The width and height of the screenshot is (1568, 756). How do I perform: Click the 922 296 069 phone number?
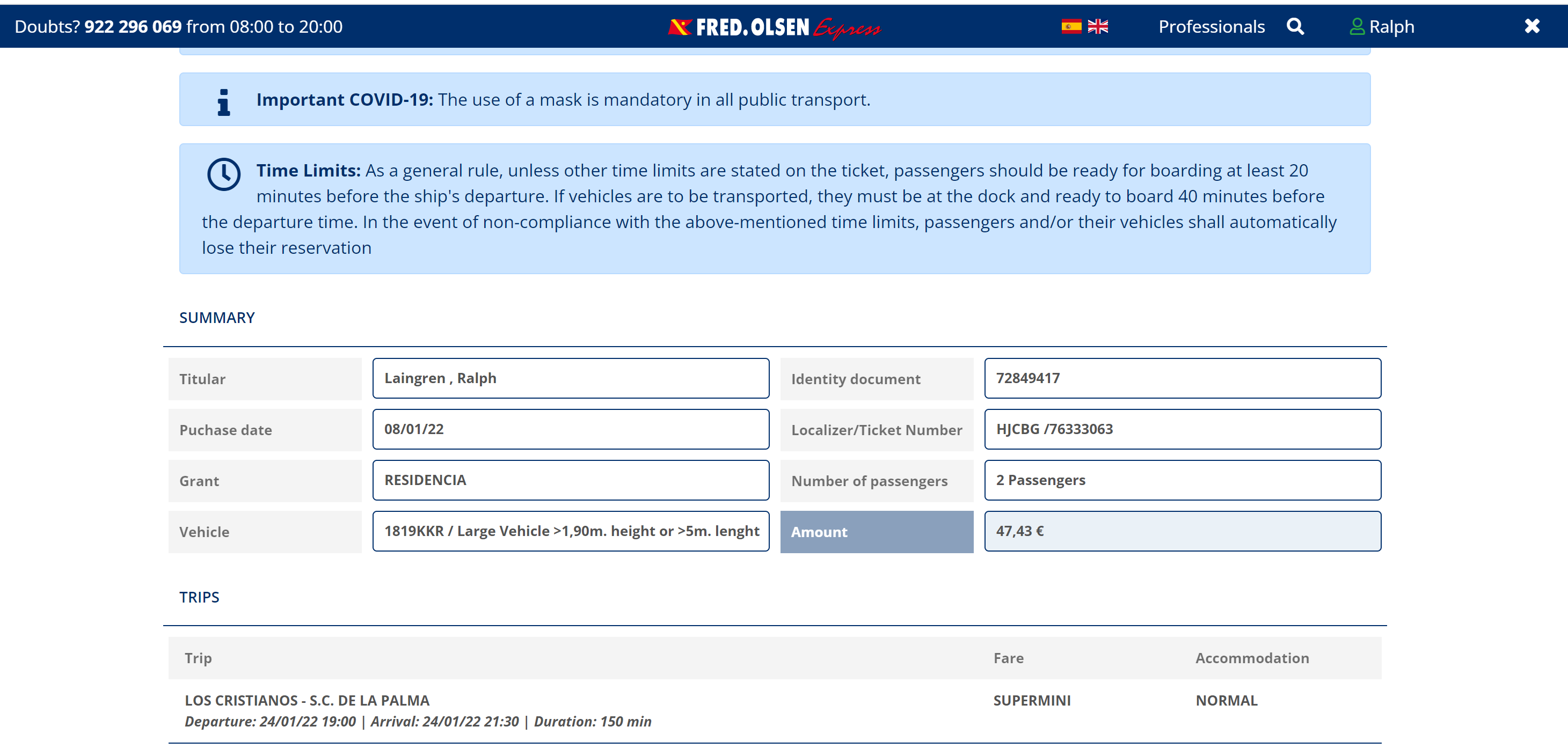(133, 26)
